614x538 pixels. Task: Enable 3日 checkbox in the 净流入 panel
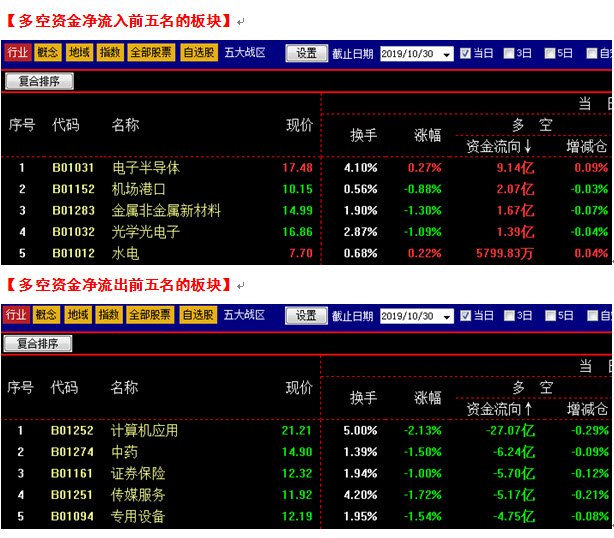pyautogui.click(x=510, y=53)
